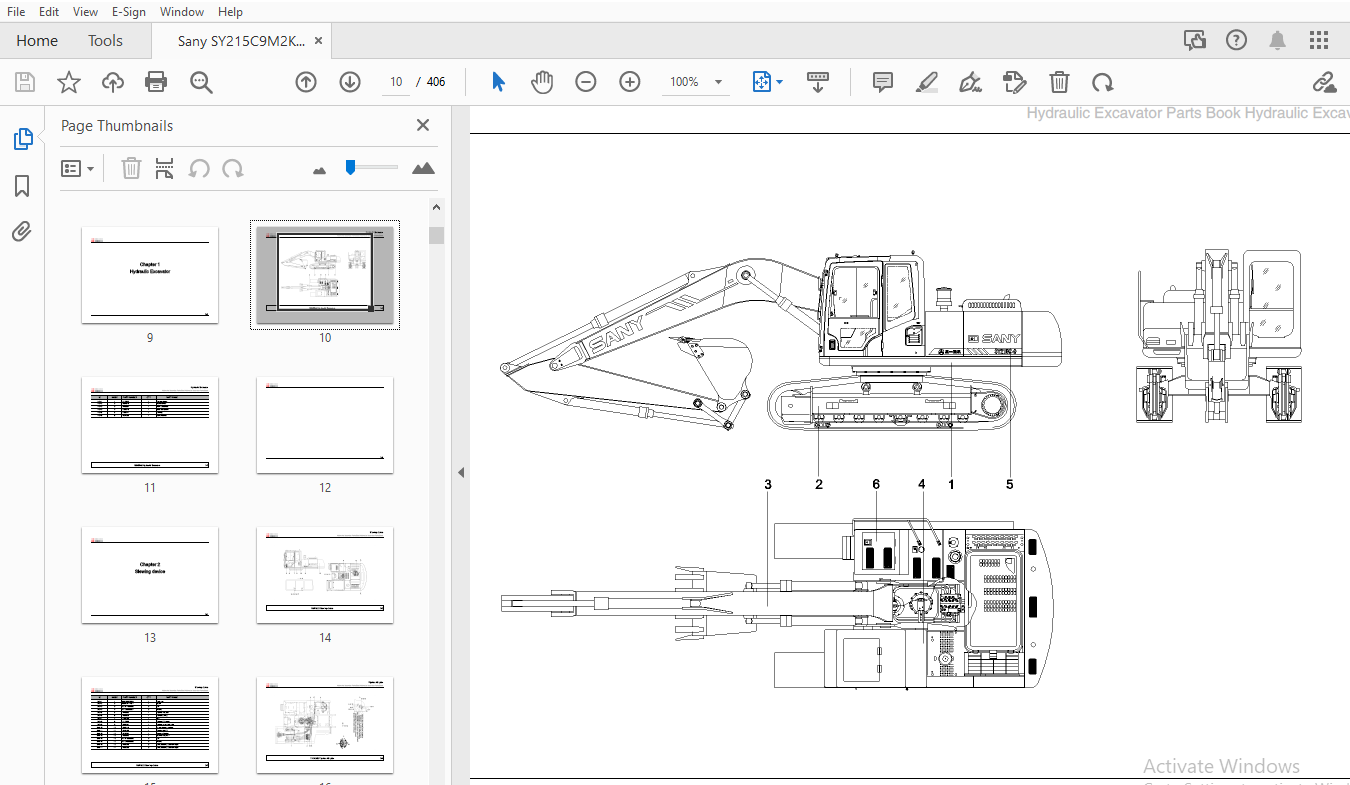The image size is (1350, 785).
Task: Delete selected pages in thumbnails panel
Action: point(131,168)
